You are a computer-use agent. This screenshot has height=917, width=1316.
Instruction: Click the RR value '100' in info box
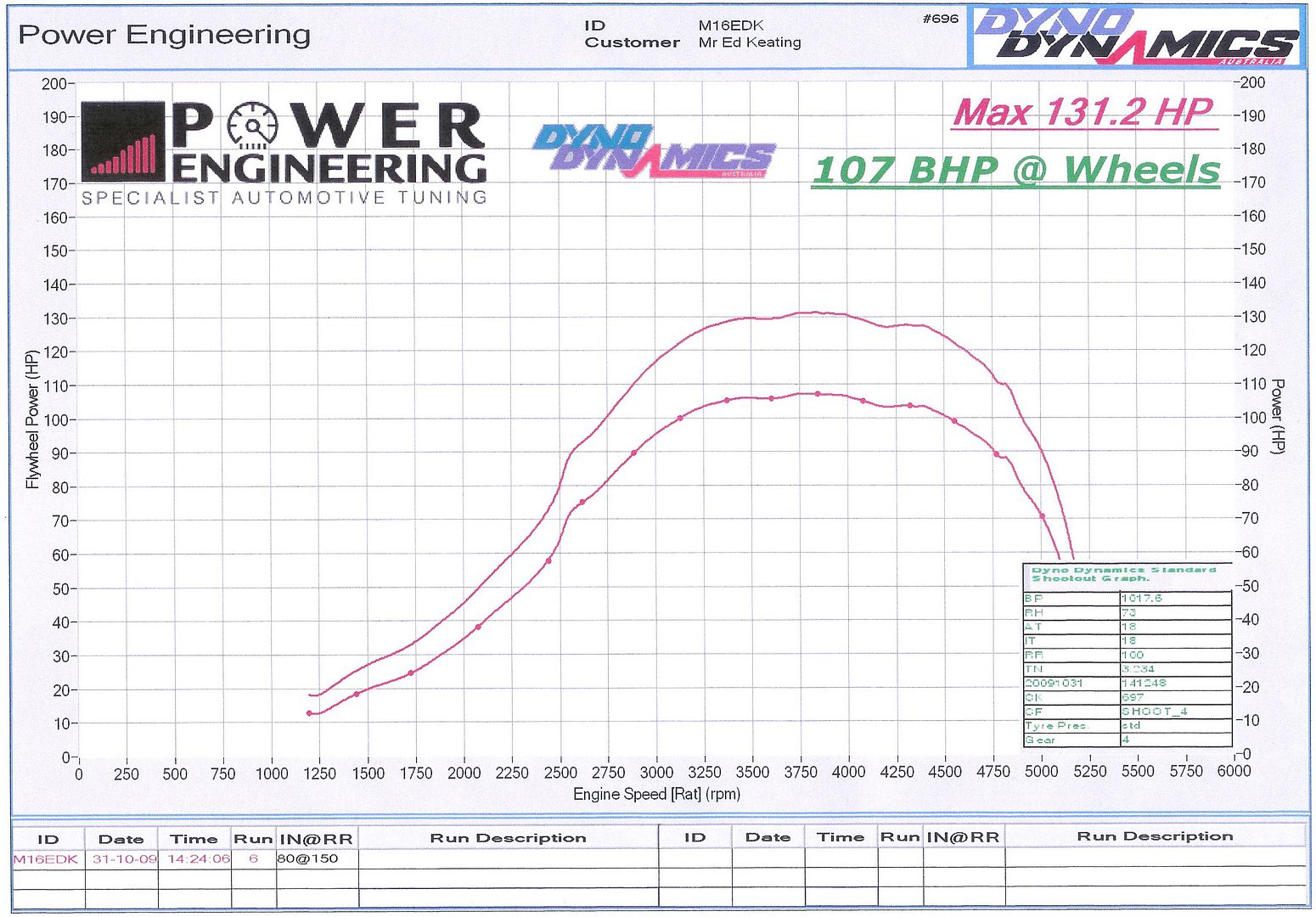tap(1133, 655)
